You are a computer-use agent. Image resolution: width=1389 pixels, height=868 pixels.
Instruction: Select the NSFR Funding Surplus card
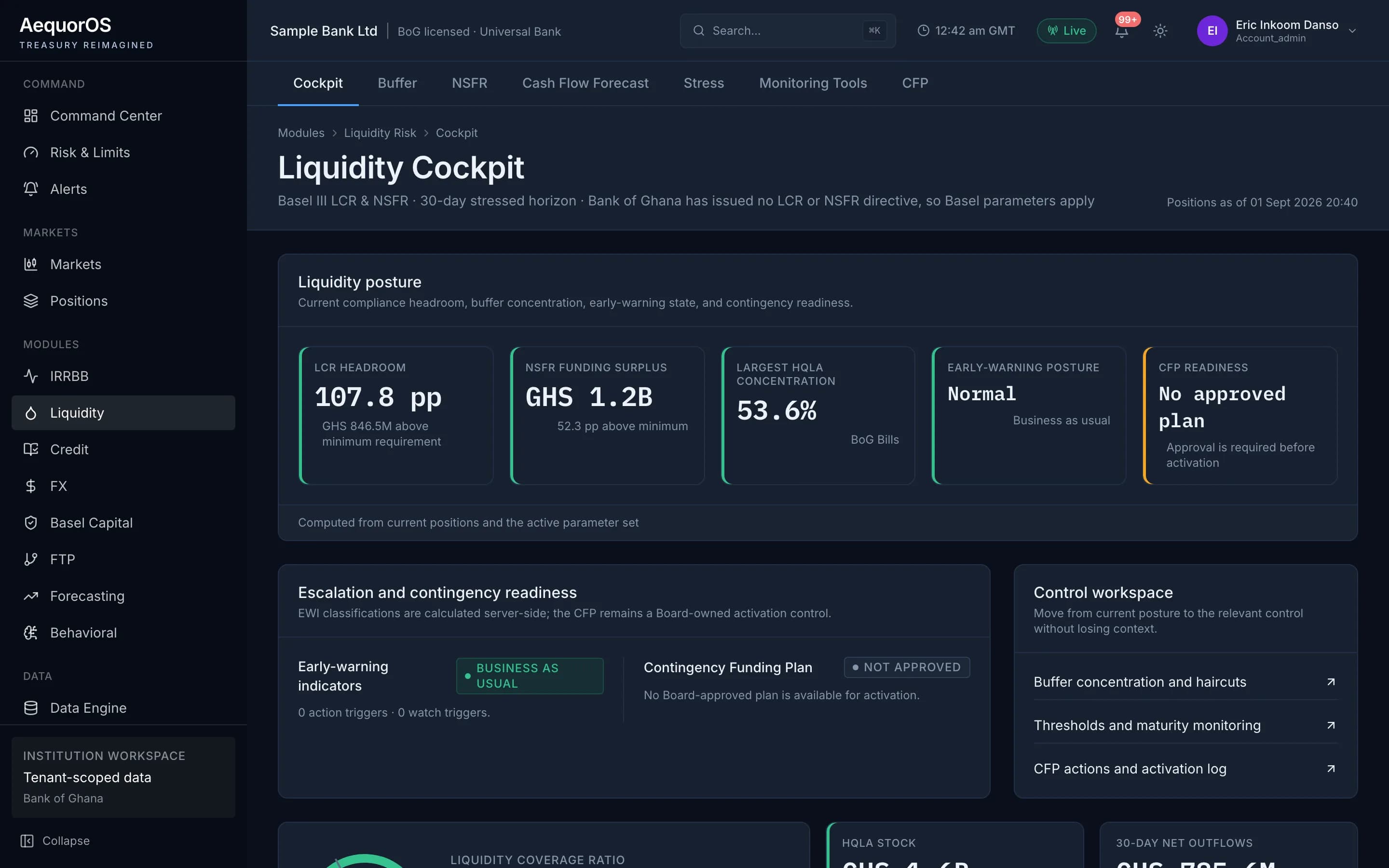pos(607,416)
